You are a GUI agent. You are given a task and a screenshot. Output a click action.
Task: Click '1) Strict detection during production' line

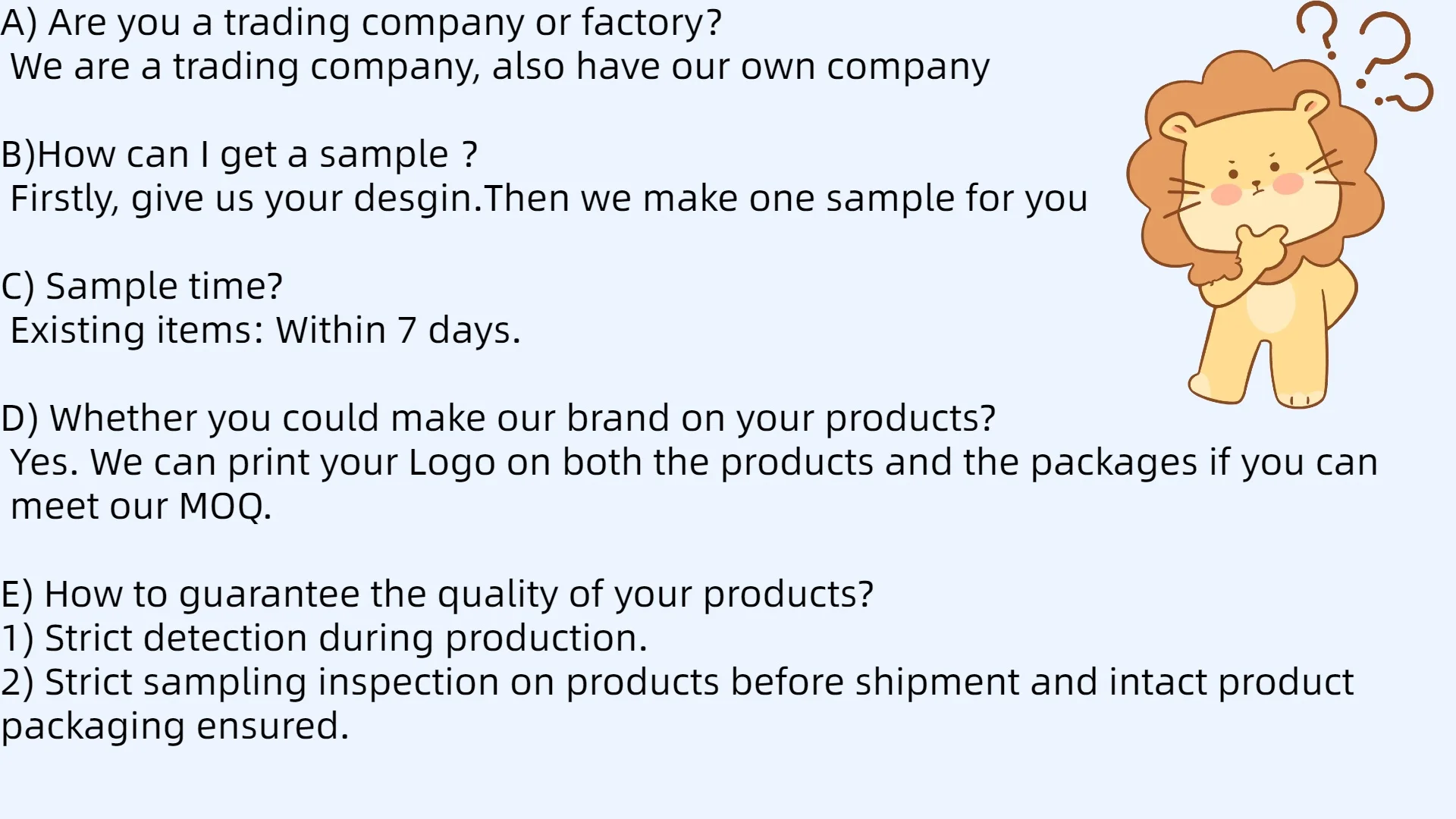(324, 639)
